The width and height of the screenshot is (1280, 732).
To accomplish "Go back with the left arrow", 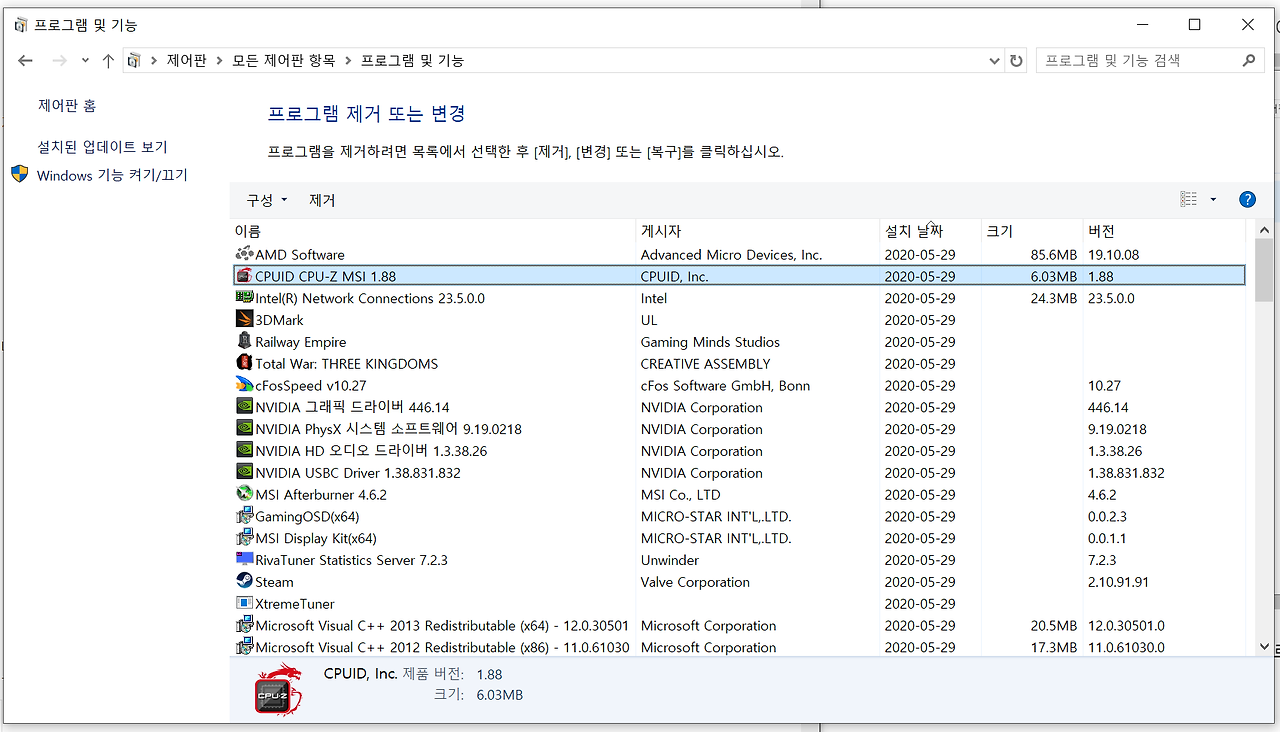I will click(26, 61).
